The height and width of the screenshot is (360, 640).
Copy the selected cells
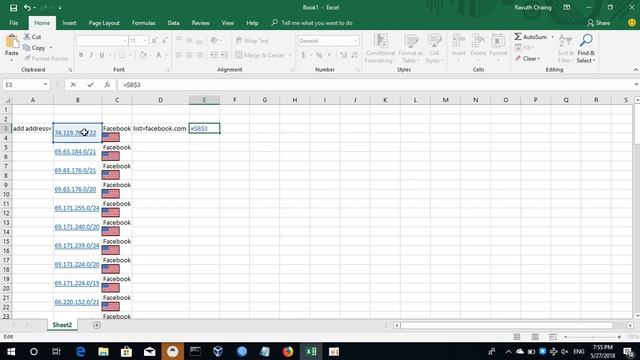[x=34, y=48]
